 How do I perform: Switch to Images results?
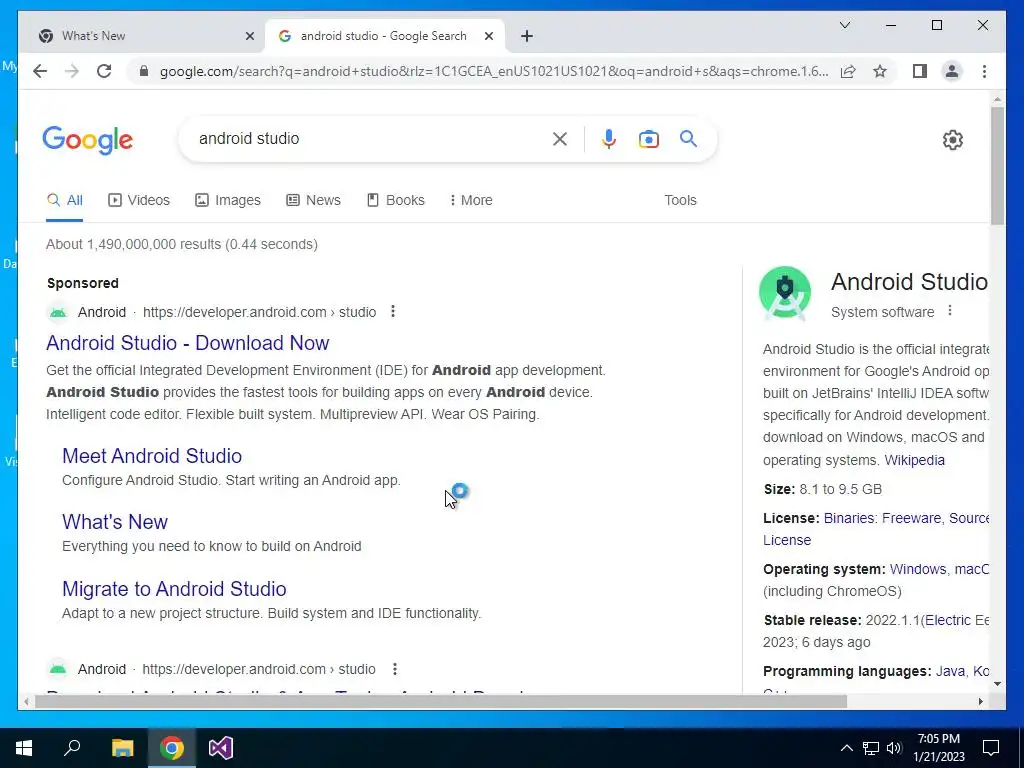coord(228,200)
